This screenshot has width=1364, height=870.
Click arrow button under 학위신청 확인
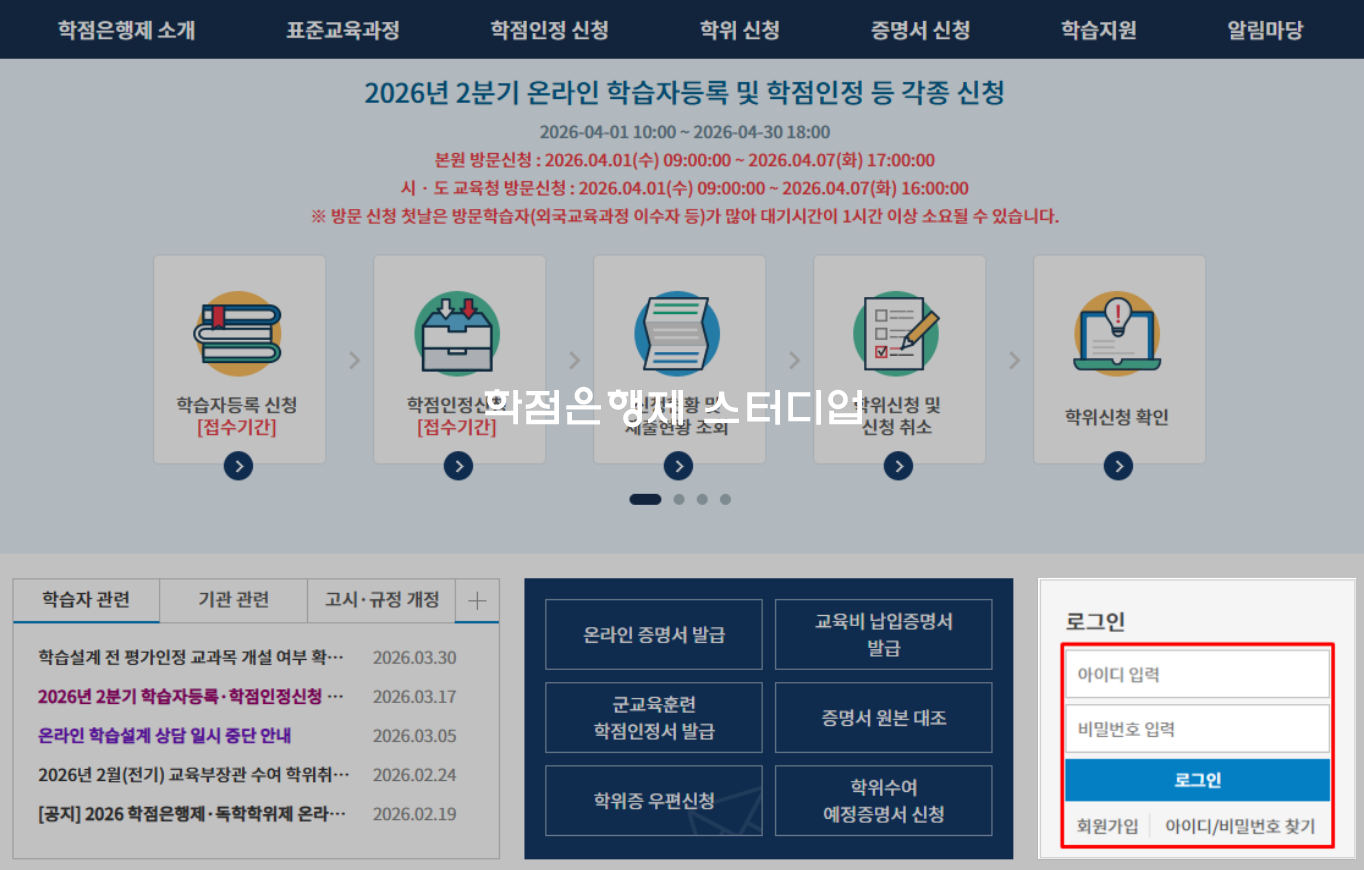point(1118,466)
